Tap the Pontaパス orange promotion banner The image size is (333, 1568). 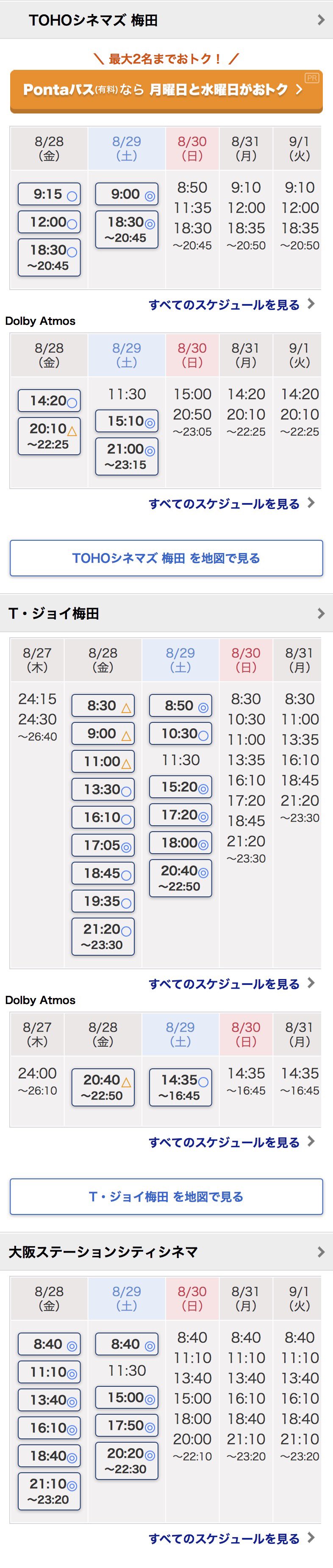(166, 91)
